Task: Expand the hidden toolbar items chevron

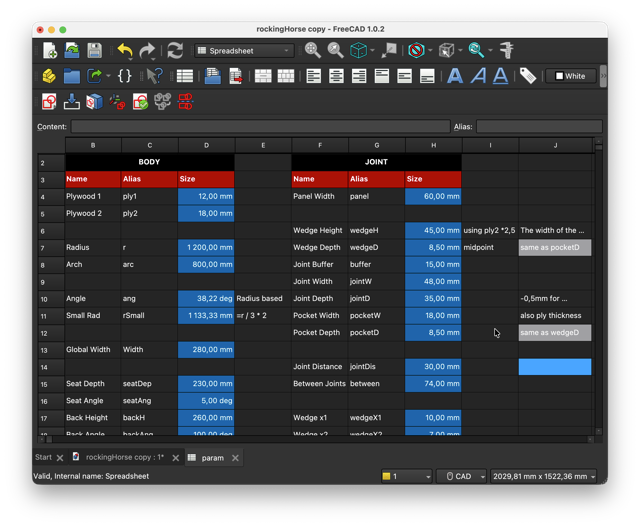Action: click(603, 76)
